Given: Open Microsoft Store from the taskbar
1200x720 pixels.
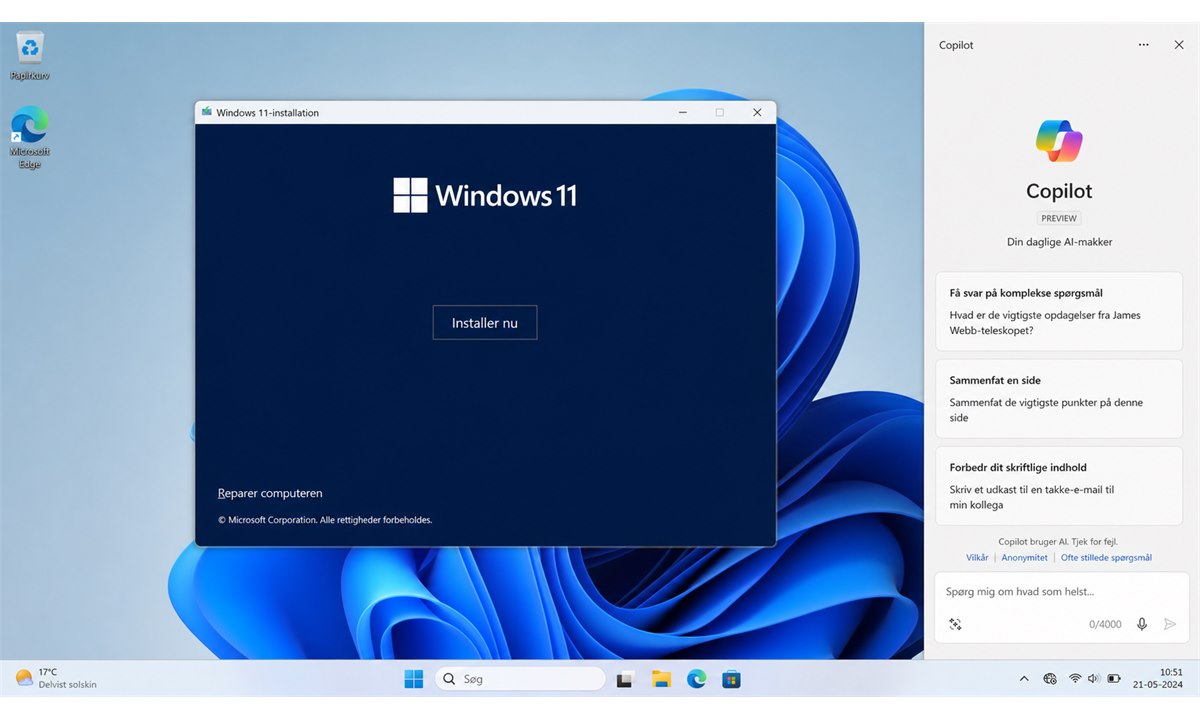Looking at the screenshot, I should tap(732, 679).
